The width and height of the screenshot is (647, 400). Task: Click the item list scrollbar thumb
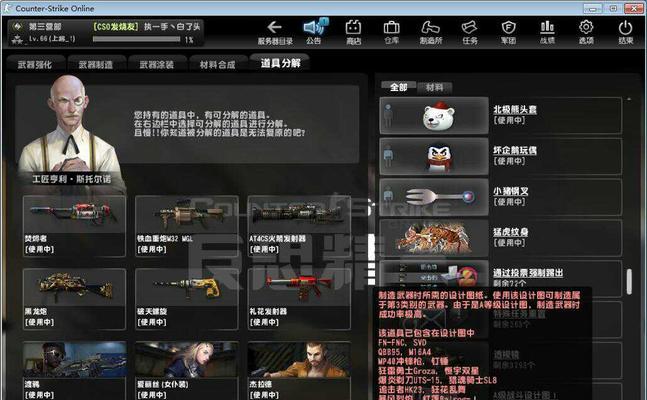click(x=629, y=282)
